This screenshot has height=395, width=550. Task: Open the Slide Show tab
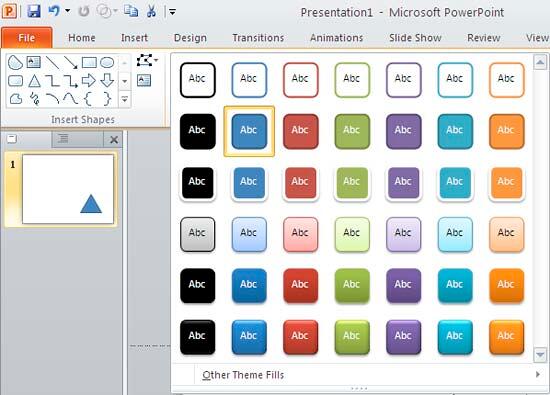(415, 38)
